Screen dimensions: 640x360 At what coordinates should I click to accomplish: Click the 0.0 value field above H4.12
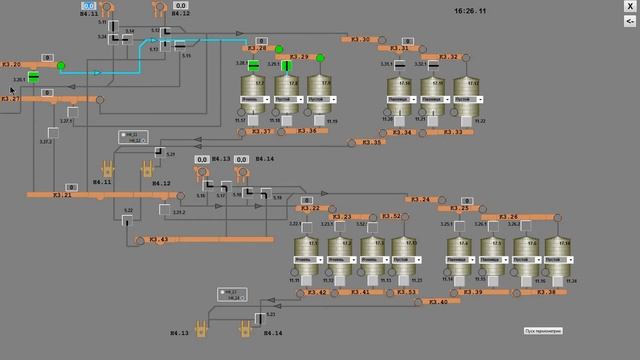pyautogui.click(x=180, y=6)
